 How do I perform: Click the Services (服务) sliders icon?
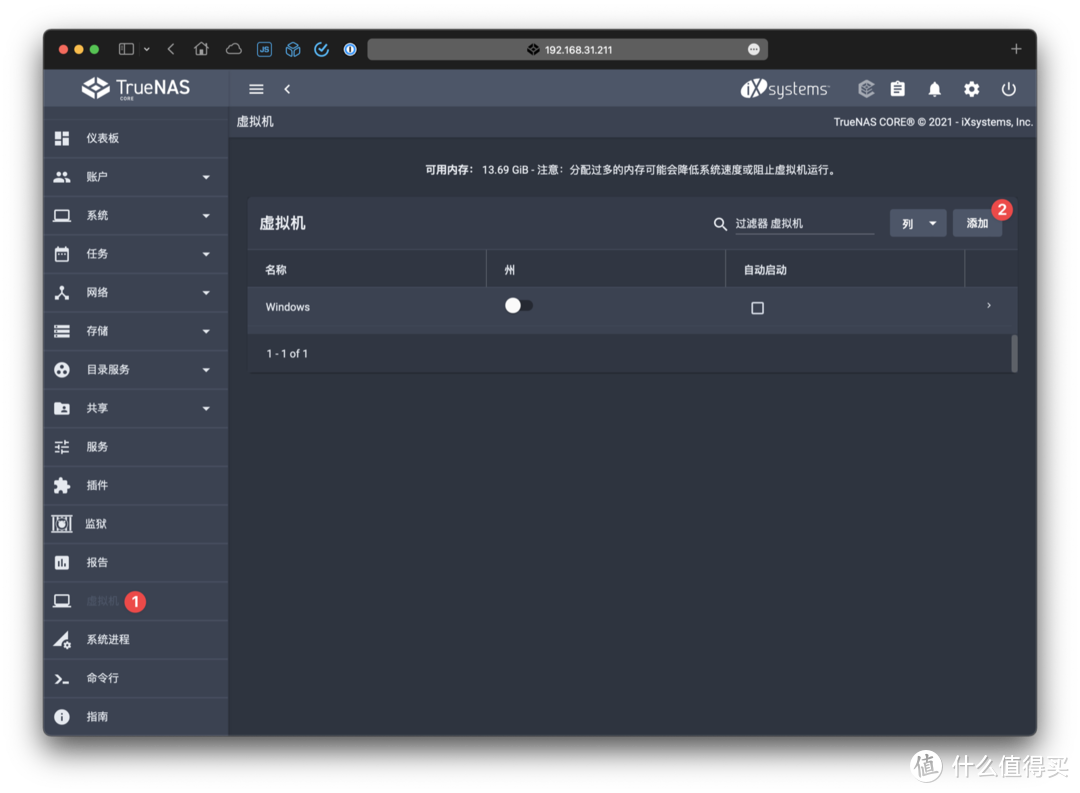(62, 447)
